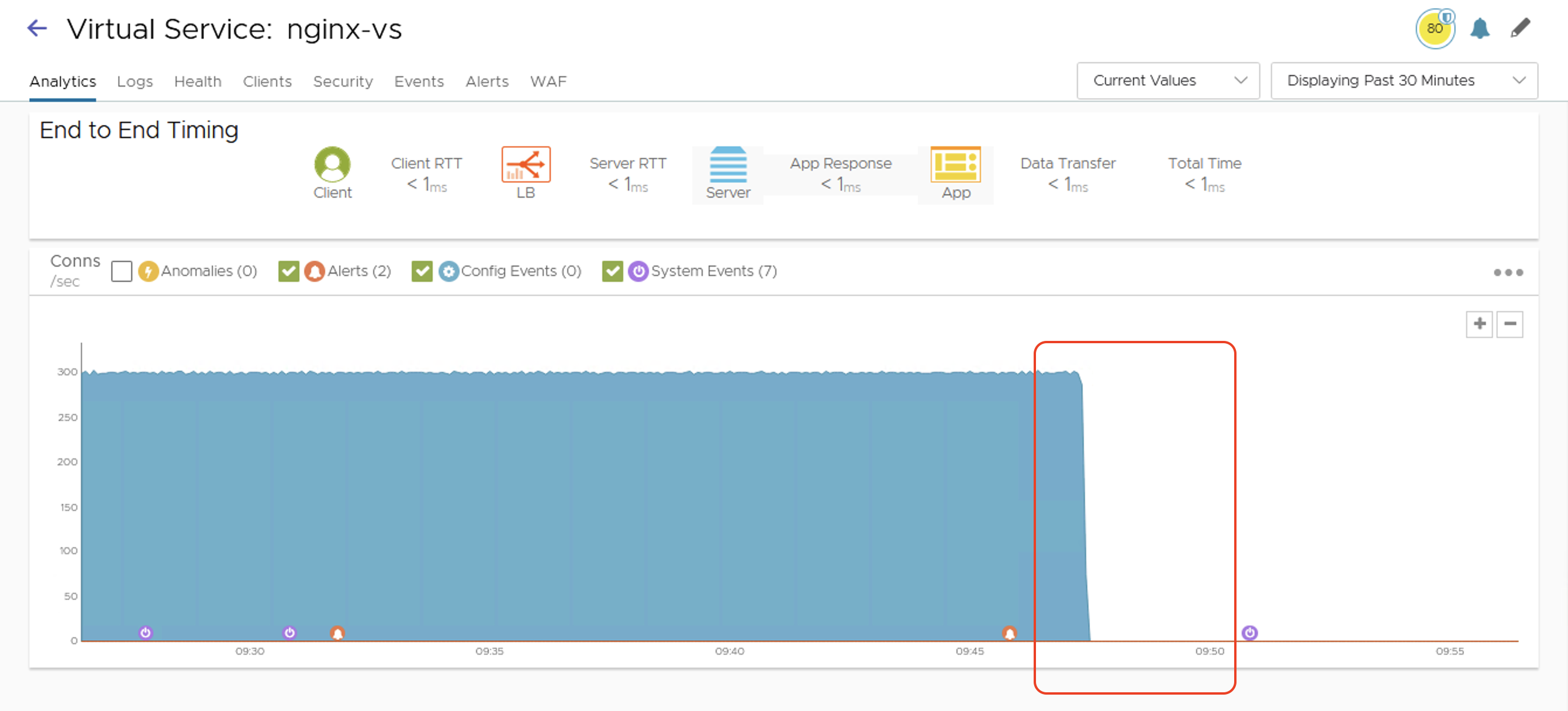Zoom in chart with plus button
The image size is (1568, 711).
pos(1479,324)
